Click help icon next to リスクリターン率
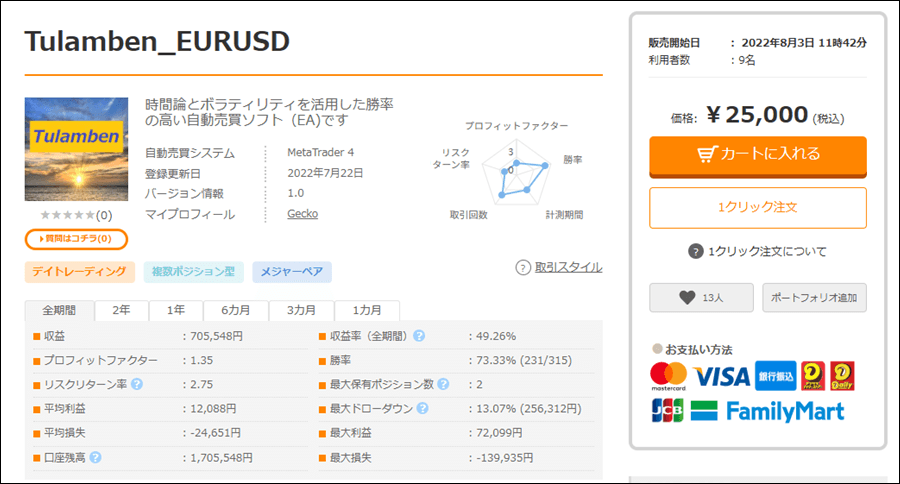 [x=137, y=384]
